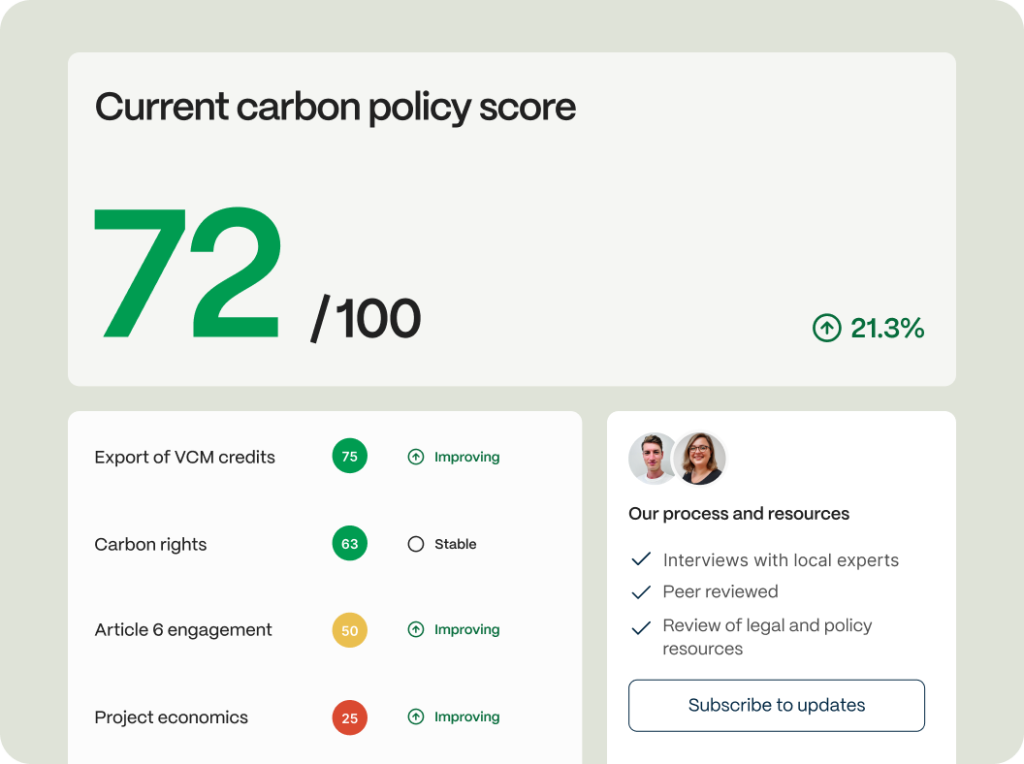
Task: Expand the Export of VCM credits row
Action: (x=184, y=457)
